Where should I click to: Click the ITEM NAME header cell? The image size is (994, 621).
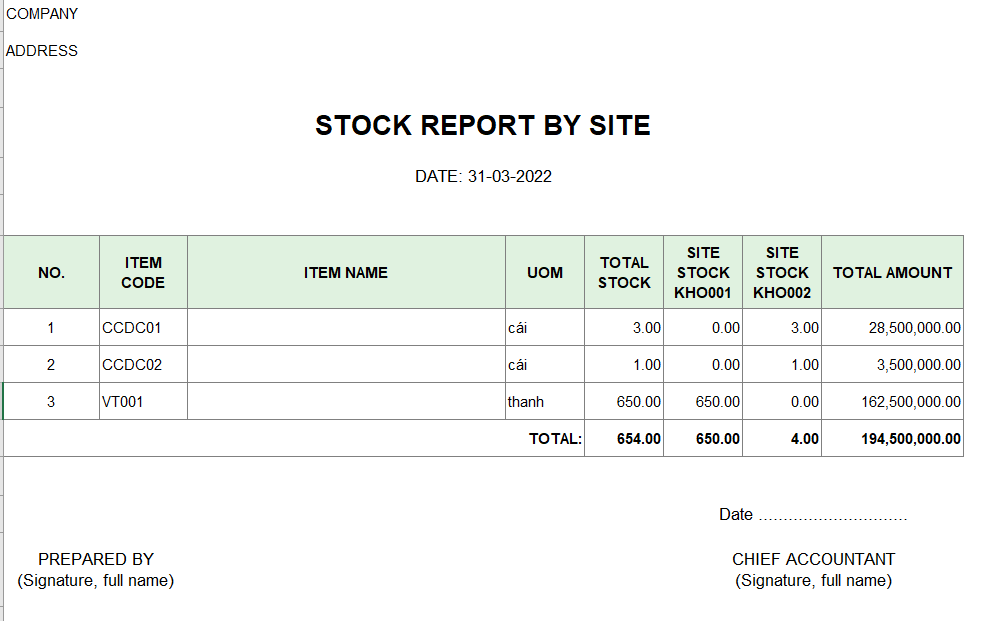(346, 272)
